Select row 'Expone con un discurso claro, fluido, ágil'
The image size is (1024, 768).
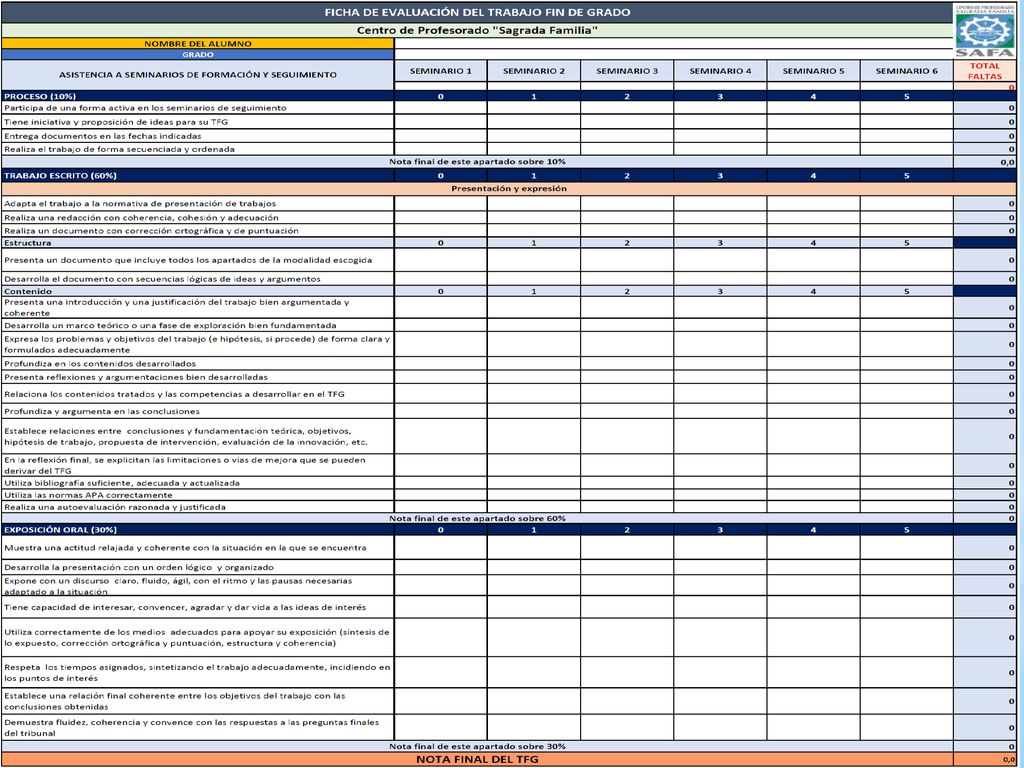[x=509, y=586]
